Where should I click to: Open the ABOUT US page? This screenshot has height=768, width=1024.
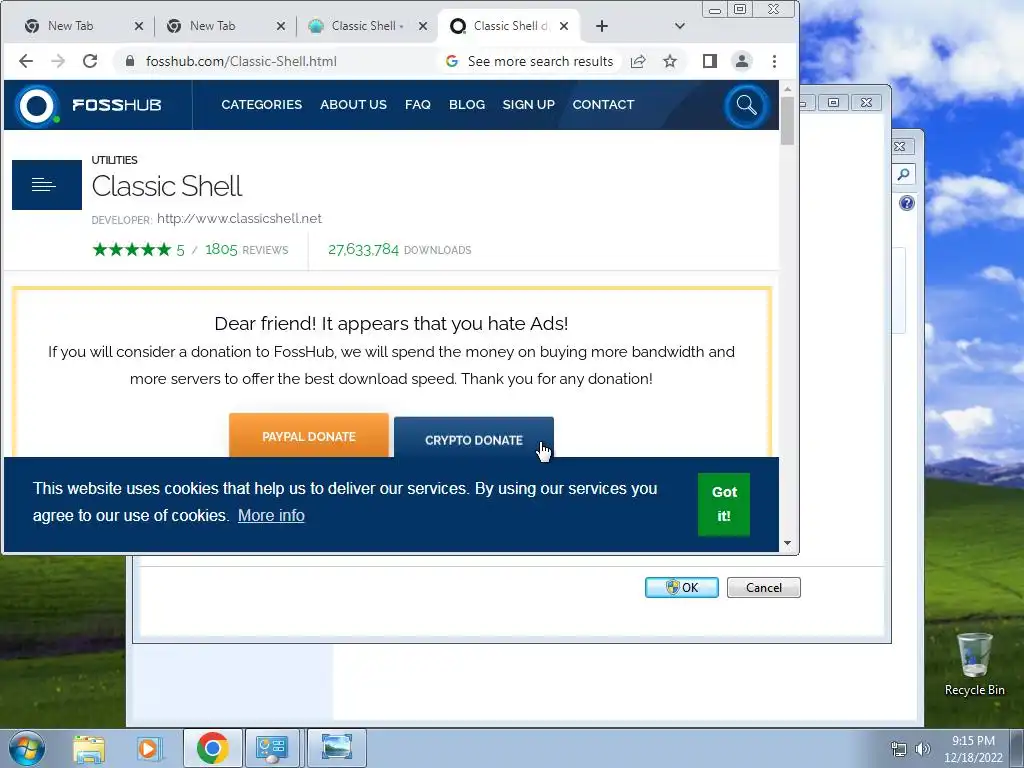pos(353,104)
